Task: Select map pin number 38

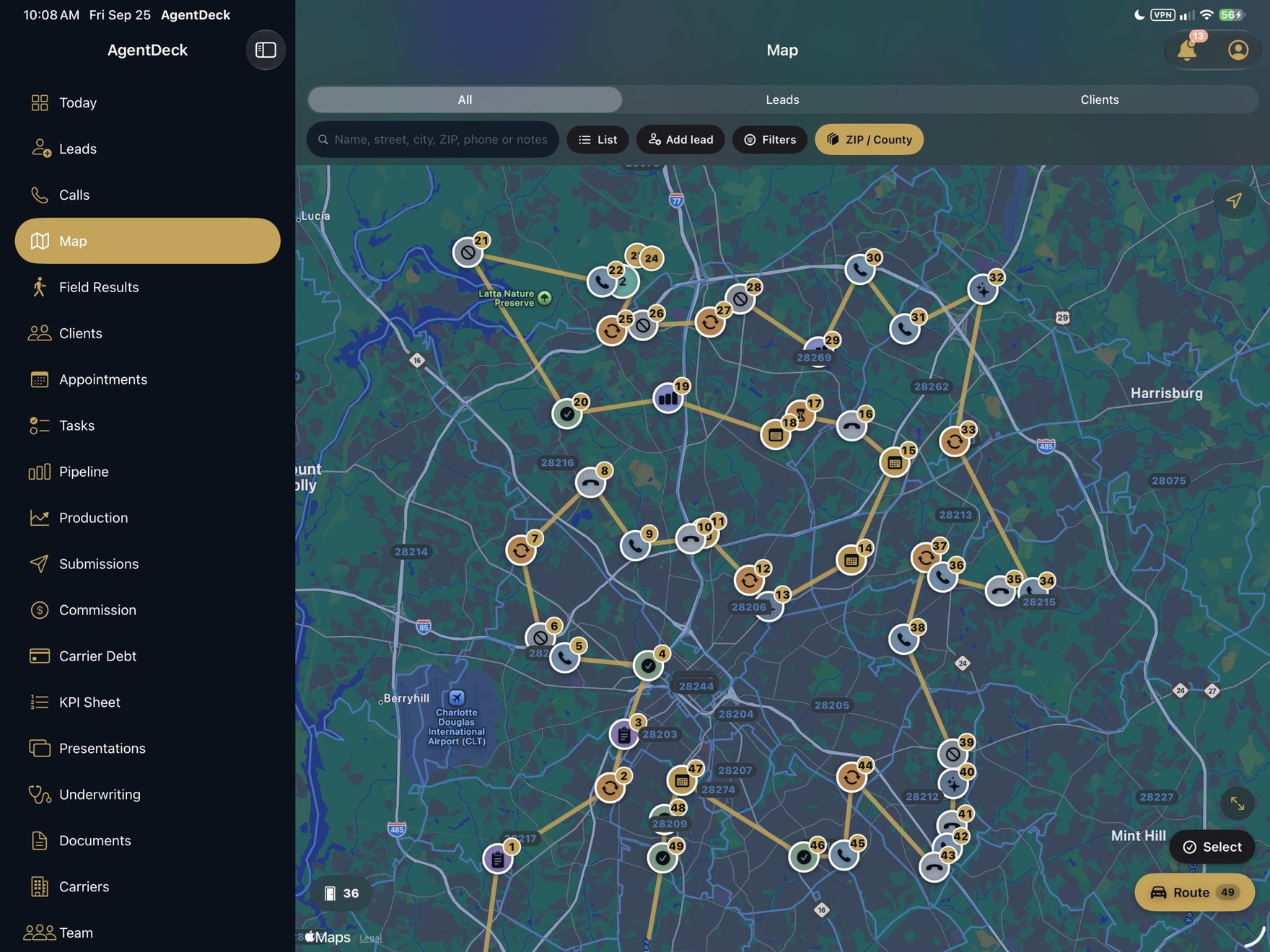Action: [x=903, y=639]
